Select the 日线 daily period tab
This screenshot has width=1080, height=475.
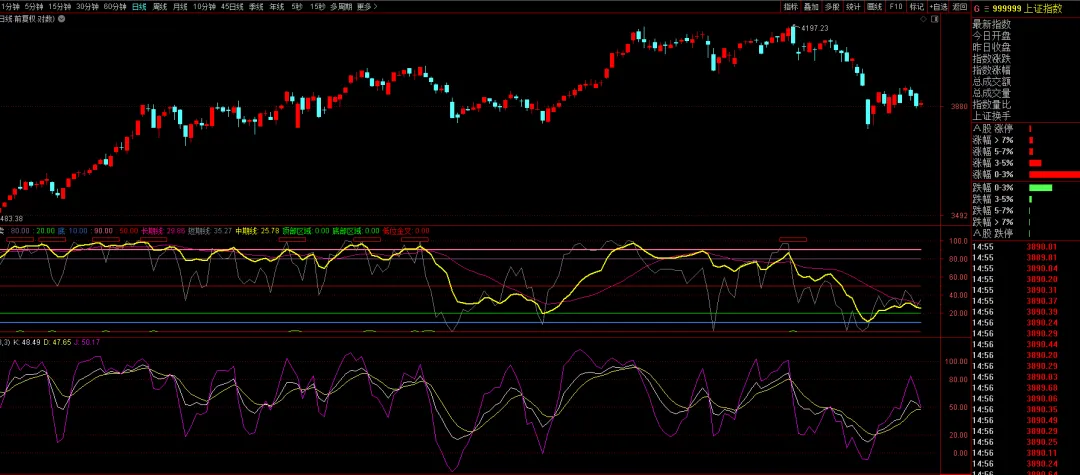(x=139, y=6)
